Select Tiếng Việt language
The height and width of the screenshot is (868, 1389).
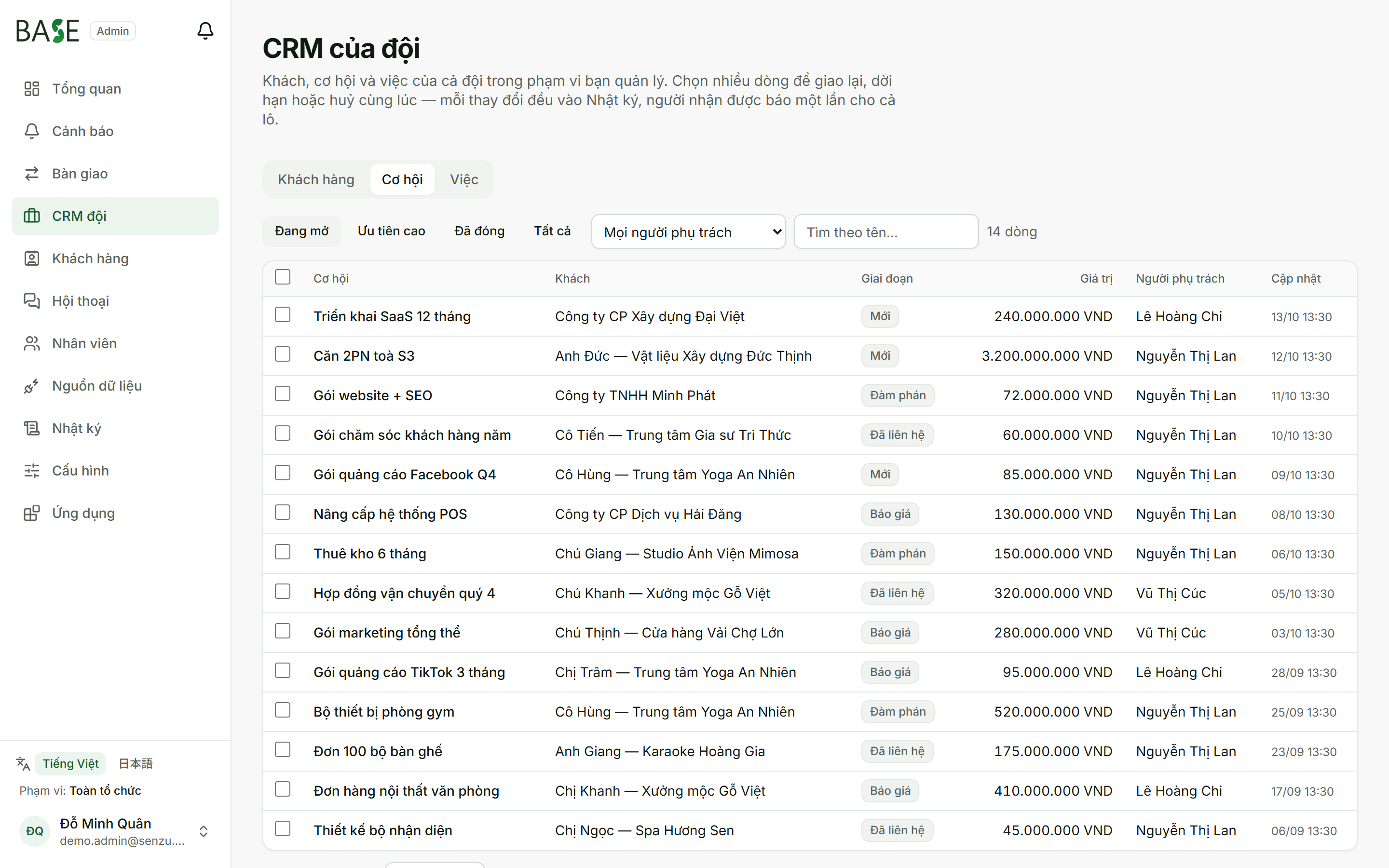pos(70,763)
